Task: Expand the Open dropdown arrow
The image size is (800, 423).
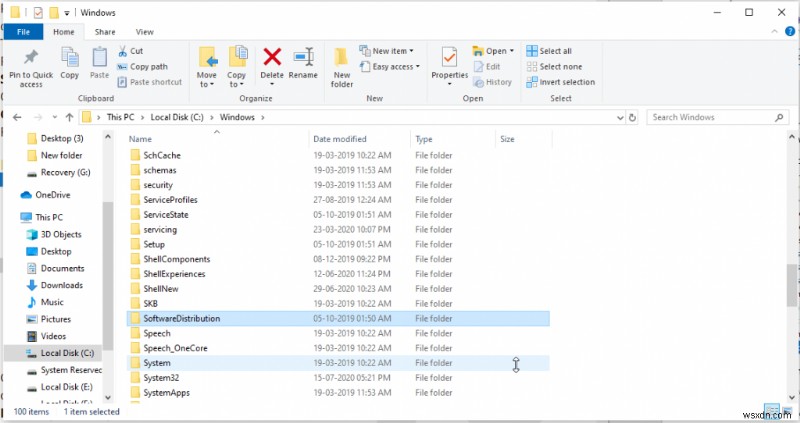Action: 512,51
